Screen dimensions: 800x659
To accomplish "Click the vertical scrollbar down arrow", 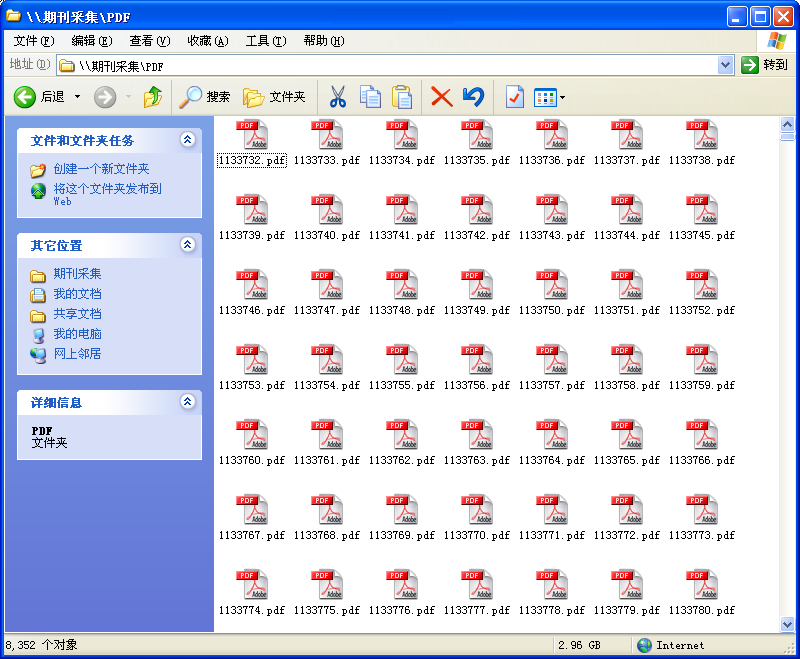I will [x=787, y=624].
